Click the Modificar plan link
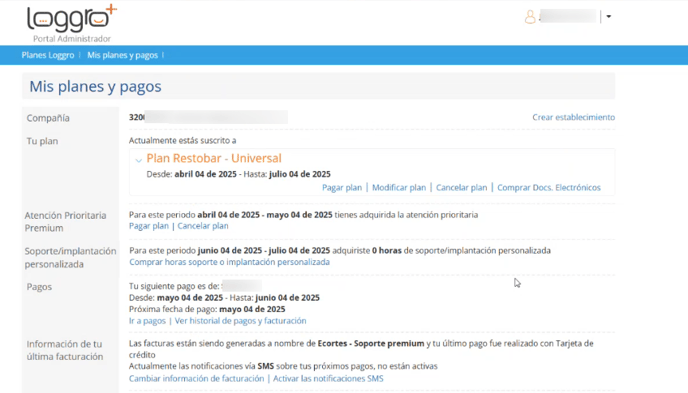Screen dimensions: 688x393 tap(399, 188)
